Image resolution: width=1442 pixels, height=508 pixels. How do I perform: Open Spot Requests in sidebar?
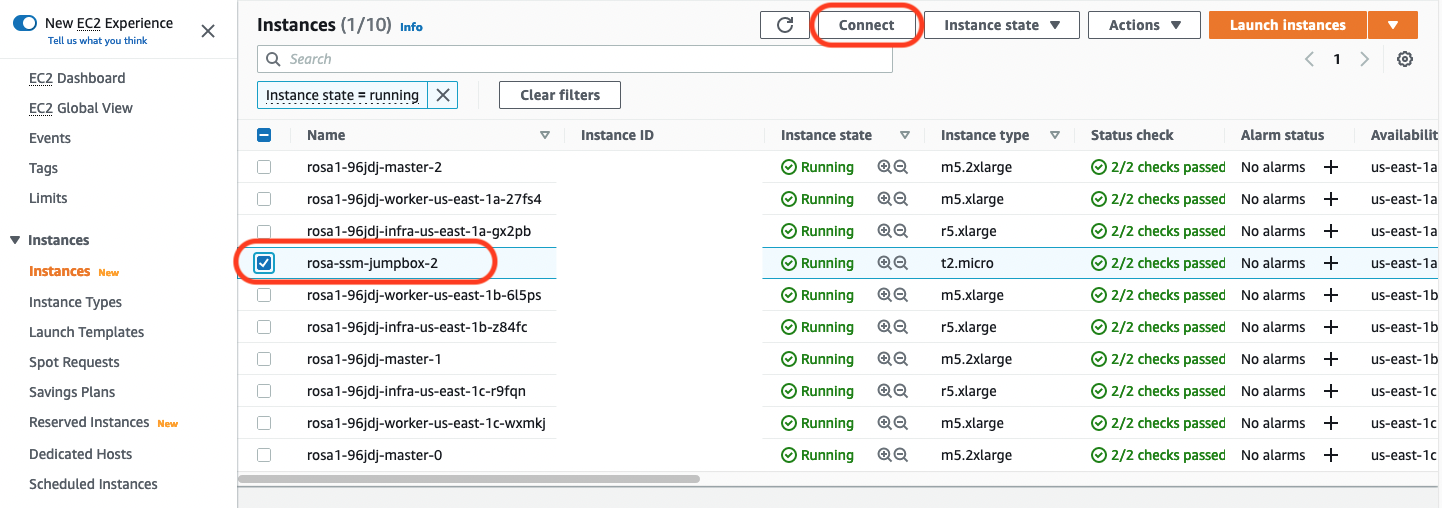(x=74, y=362)
